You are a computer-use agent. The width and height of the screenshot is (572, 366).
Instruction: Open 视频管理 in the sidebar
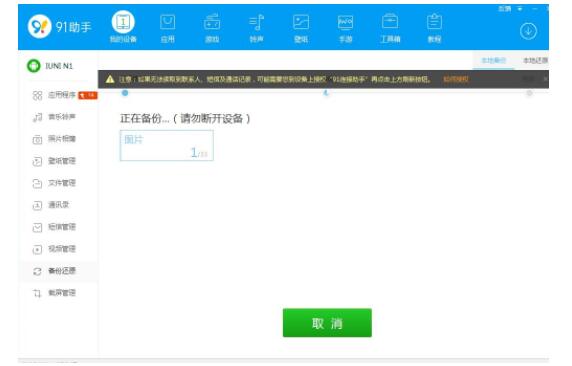54,249
